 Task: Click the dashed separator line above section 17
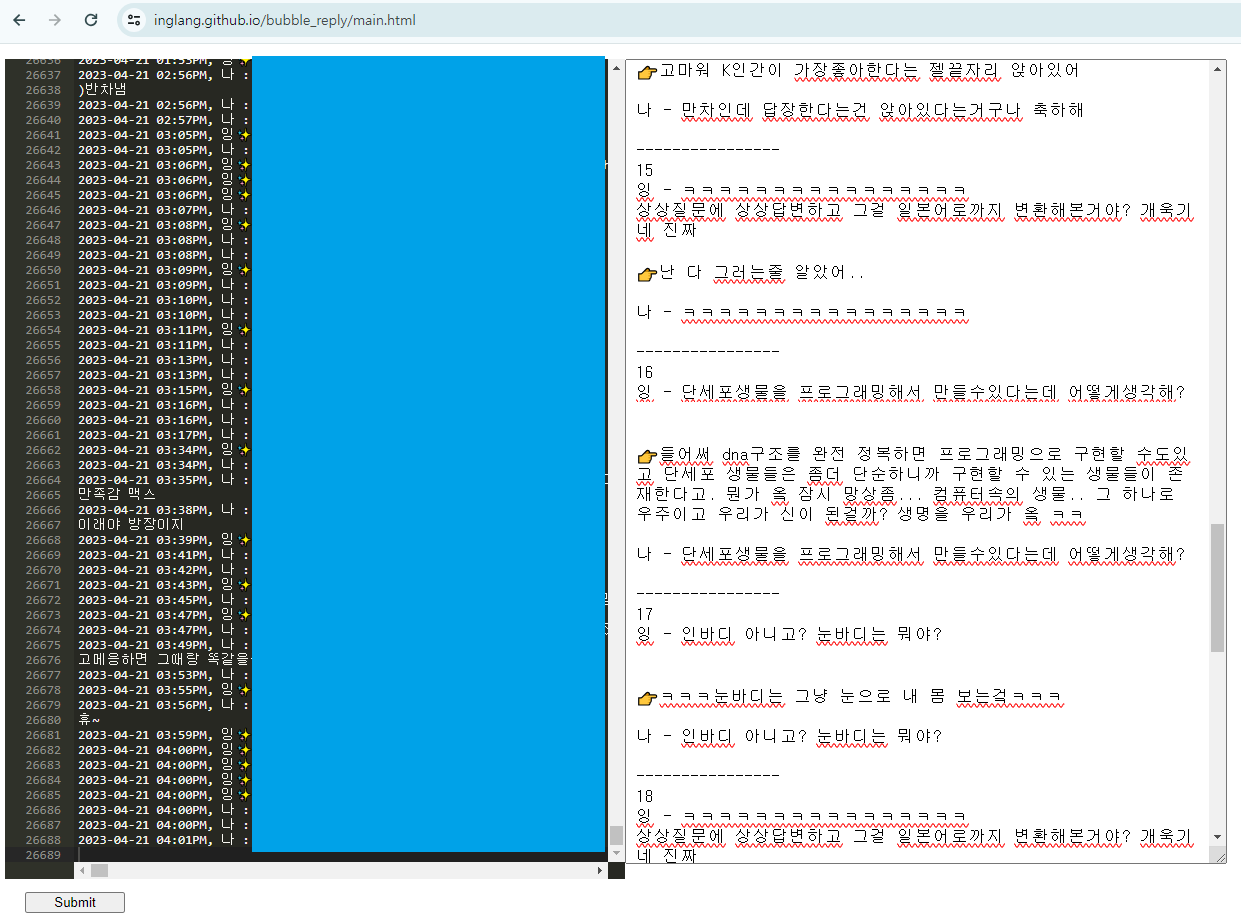coord(707,594)
